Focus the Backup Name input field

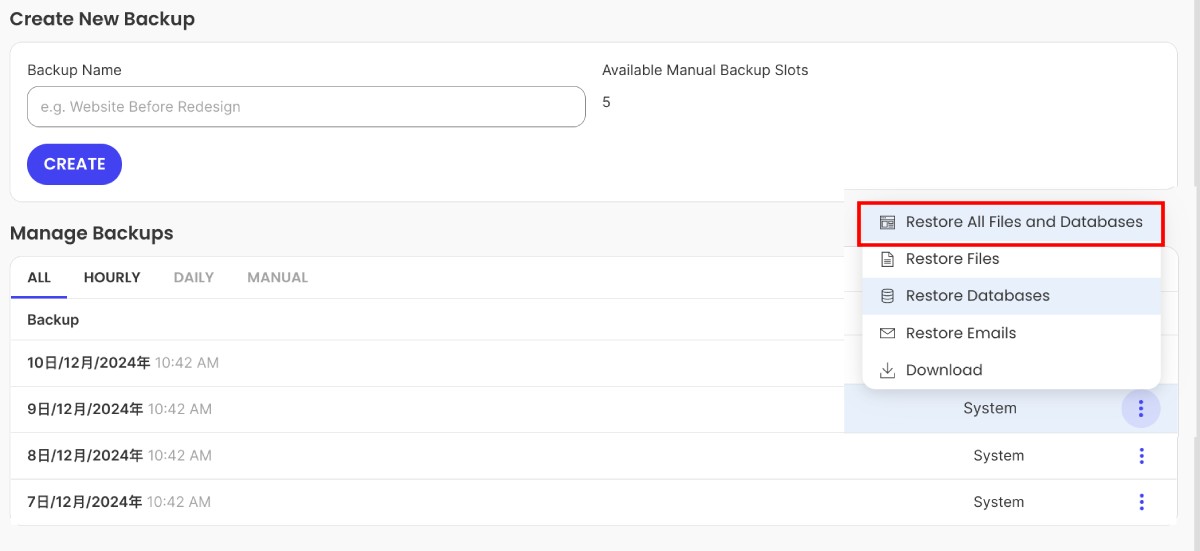tap(306, 107)
